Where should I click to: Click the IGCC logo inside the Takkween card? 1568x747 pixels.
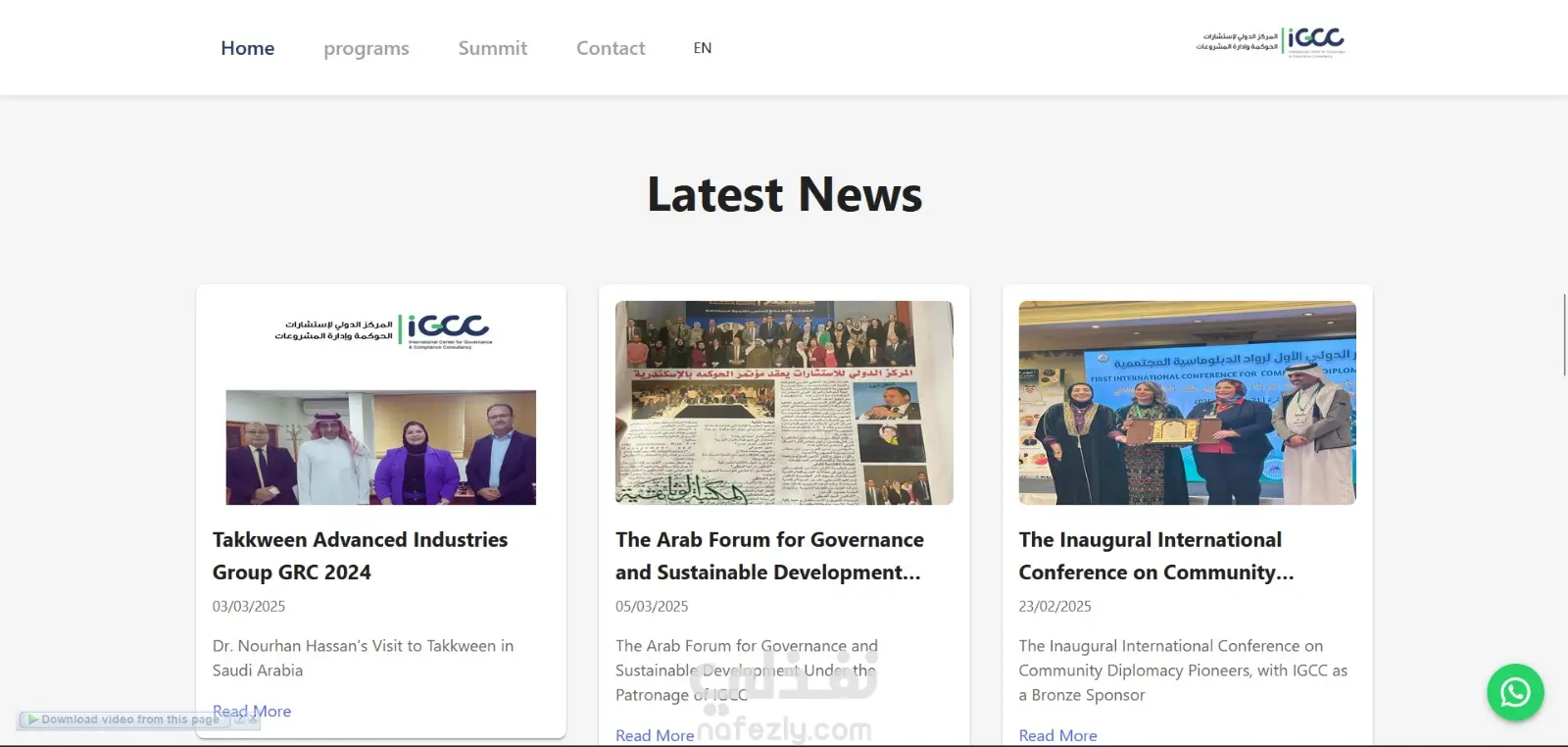[383, 331]
